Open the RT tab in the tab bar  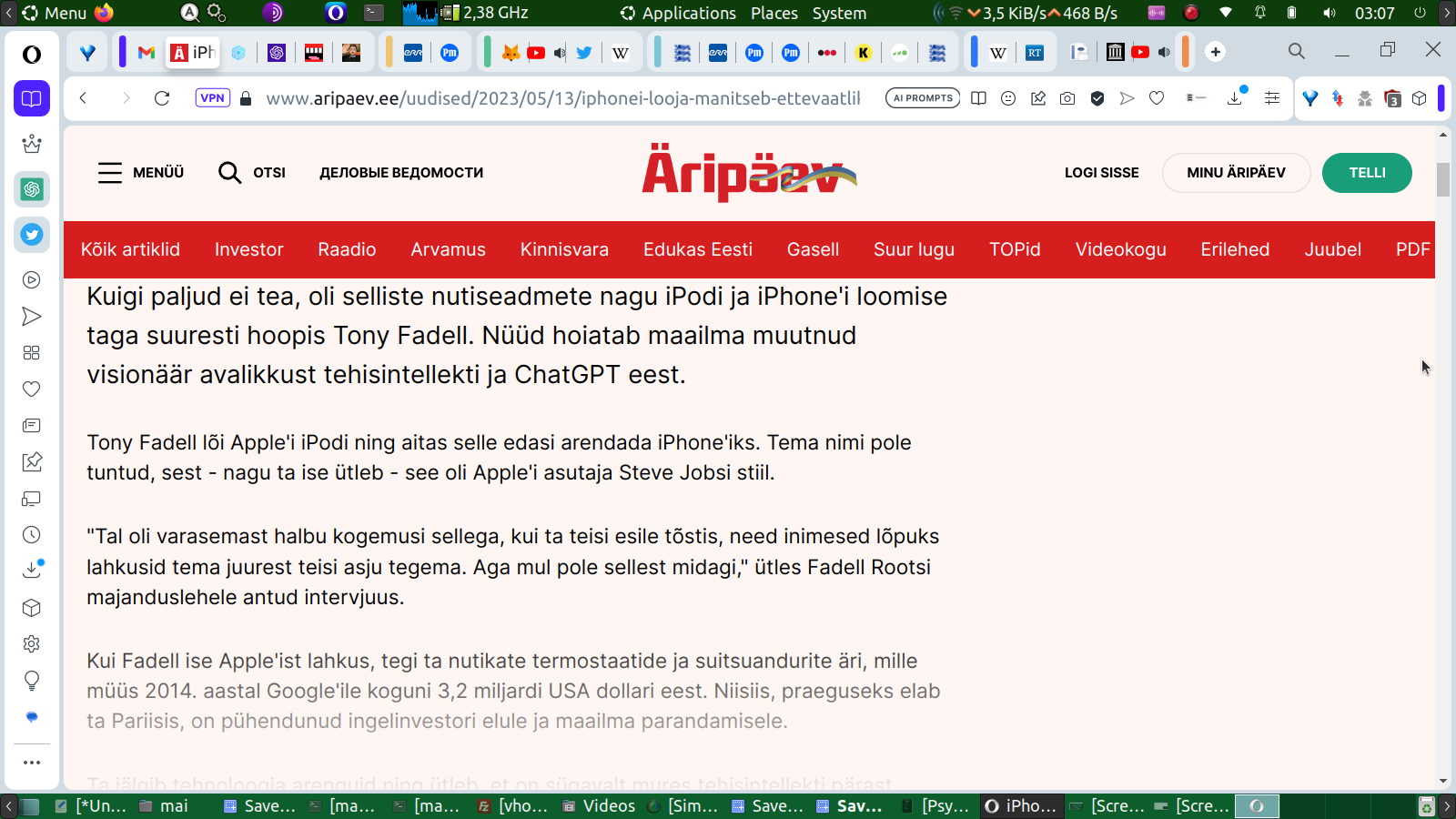coord(1035,53)
